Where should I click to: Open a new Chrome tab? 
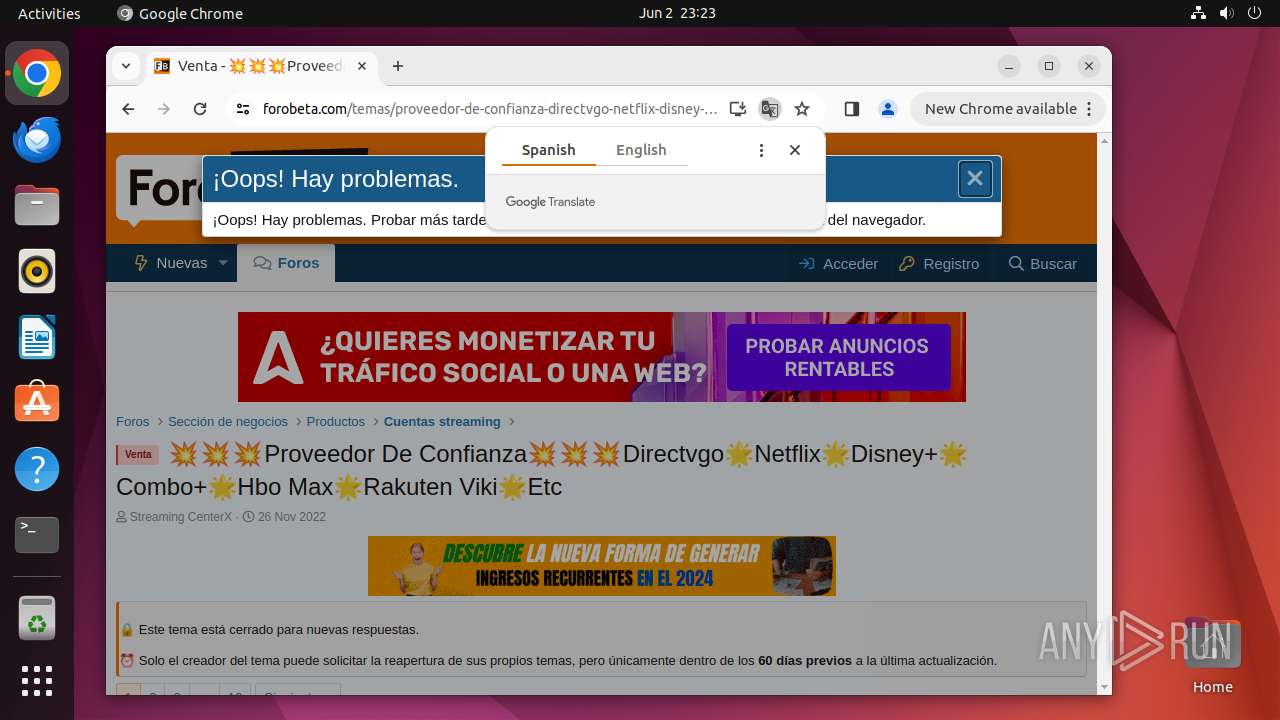398,66
